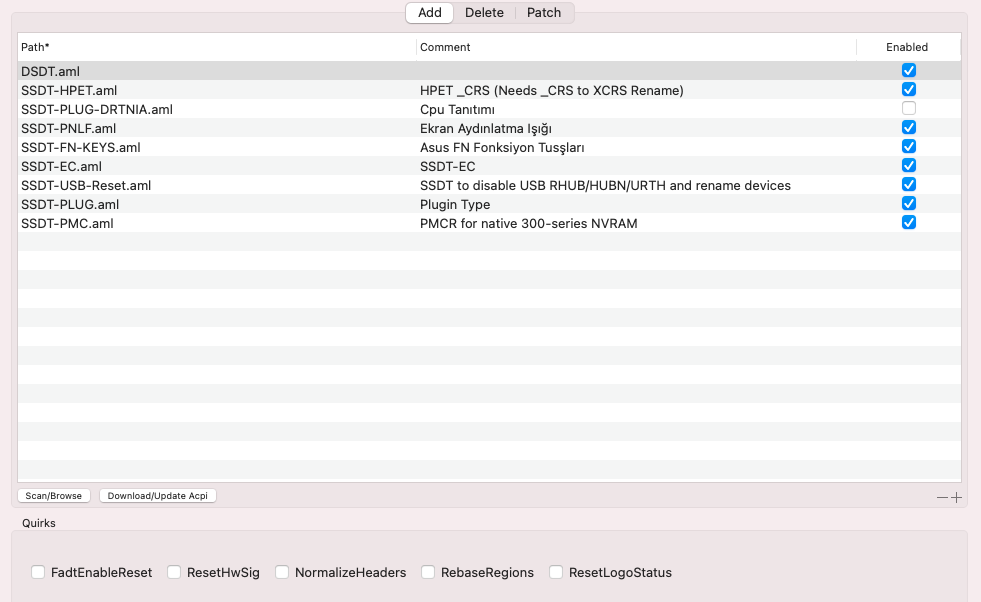The height and width of the screenshot is (602, 981).
Task: Enable the SSDT-PLUG-DRTNIA.aml checkbox
Action: pos(909,108)
